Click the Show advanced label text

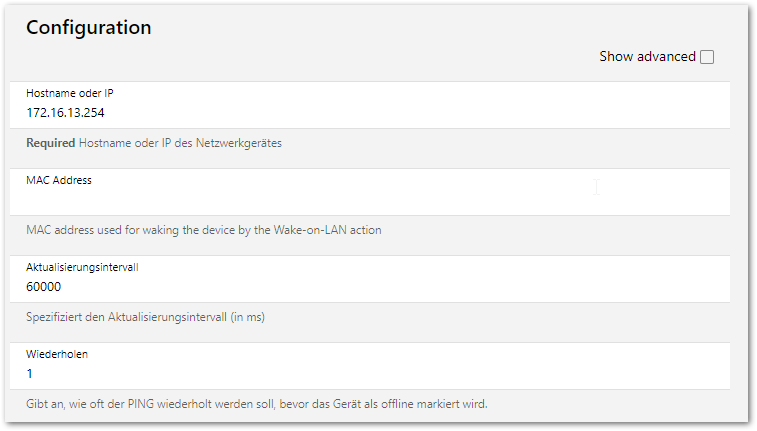coord(646,57)
